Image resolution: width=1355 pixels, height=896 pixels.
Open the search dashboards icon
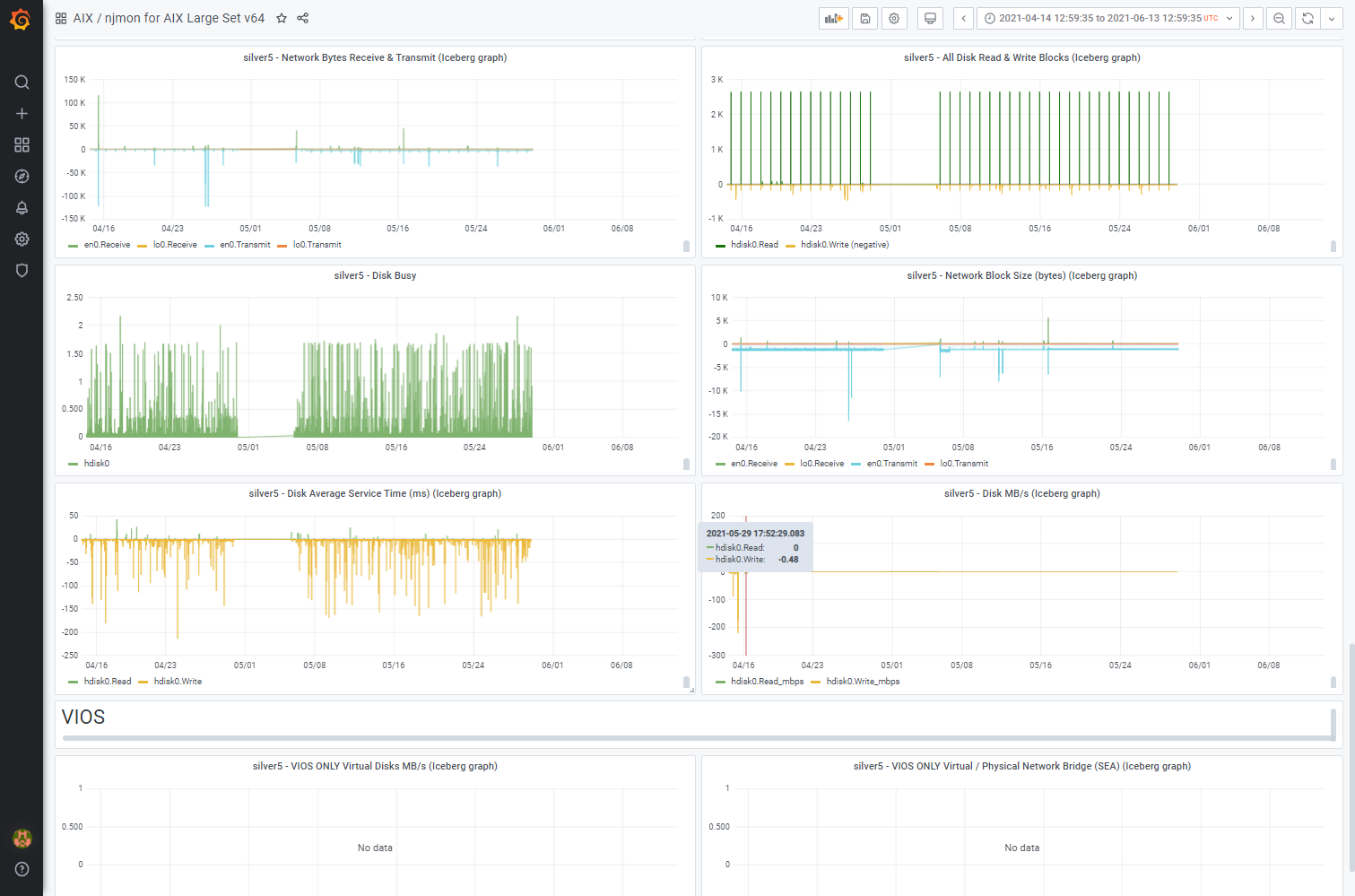pyautogui.click(x=22, y=83)
